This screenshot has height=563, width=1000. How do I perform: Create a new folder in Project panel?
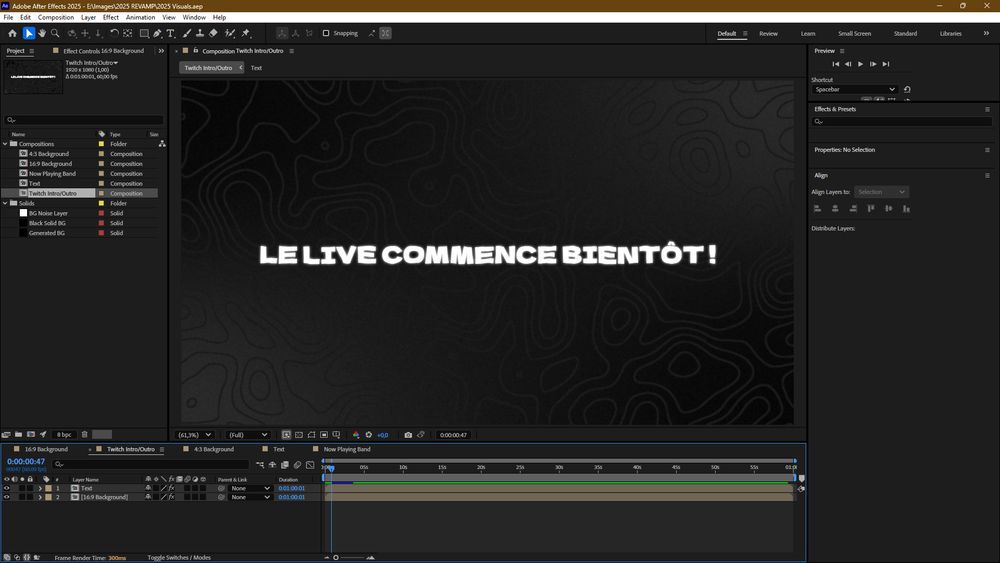(18, 434)
